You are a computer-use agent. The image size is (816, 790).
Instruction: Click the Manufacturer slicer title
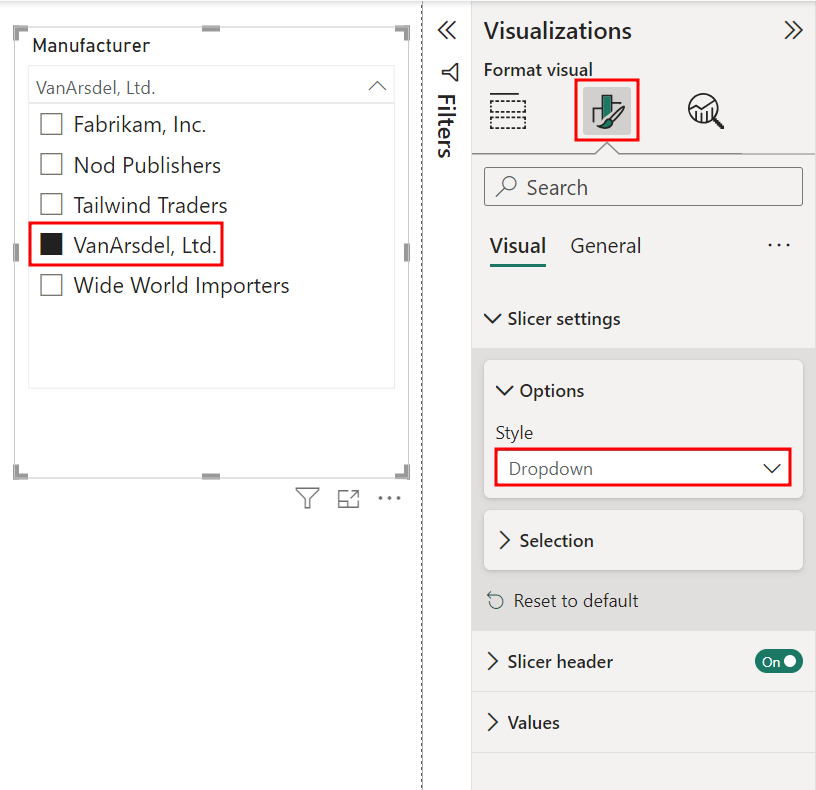pos(91,45)
